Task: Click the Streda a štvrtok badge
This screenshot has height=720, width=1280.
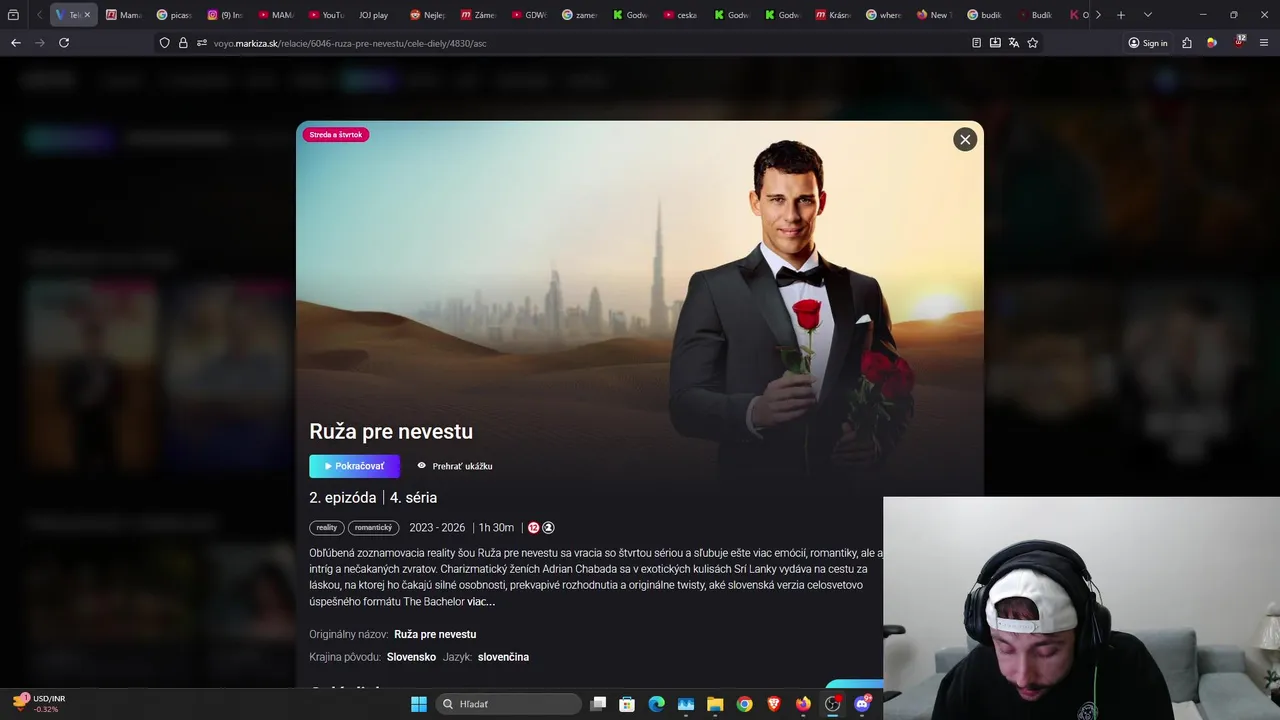Action: click(336, 135)
